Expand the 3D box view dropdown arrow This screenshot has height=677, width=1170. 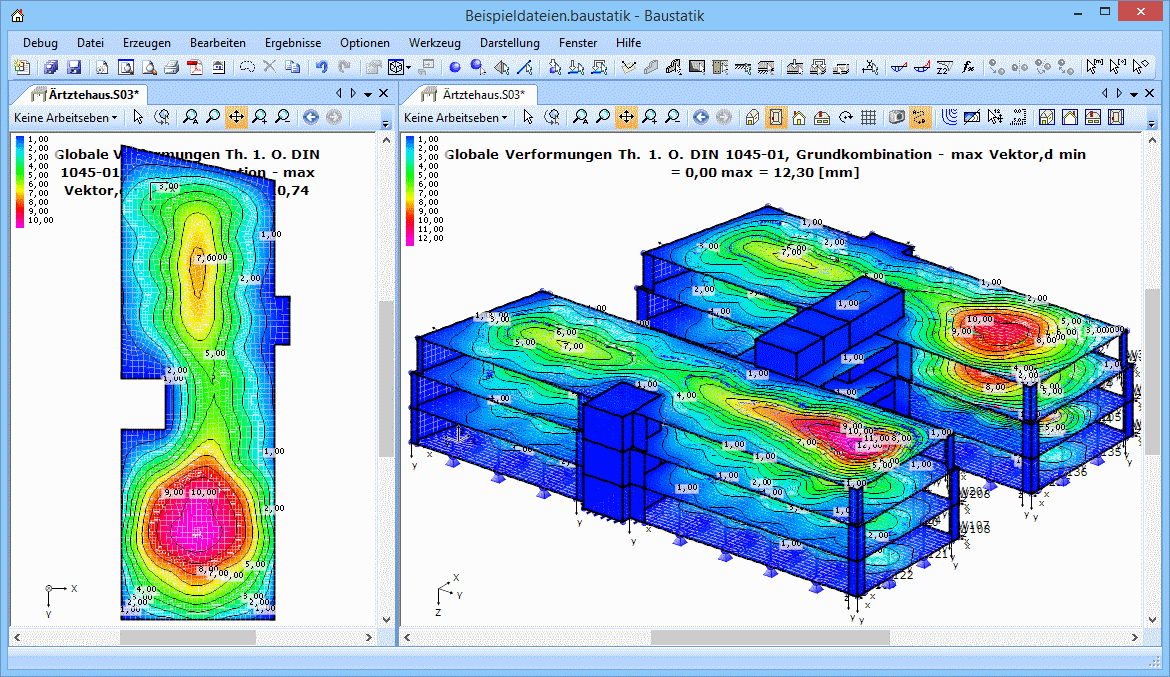[x=409, y=68]
